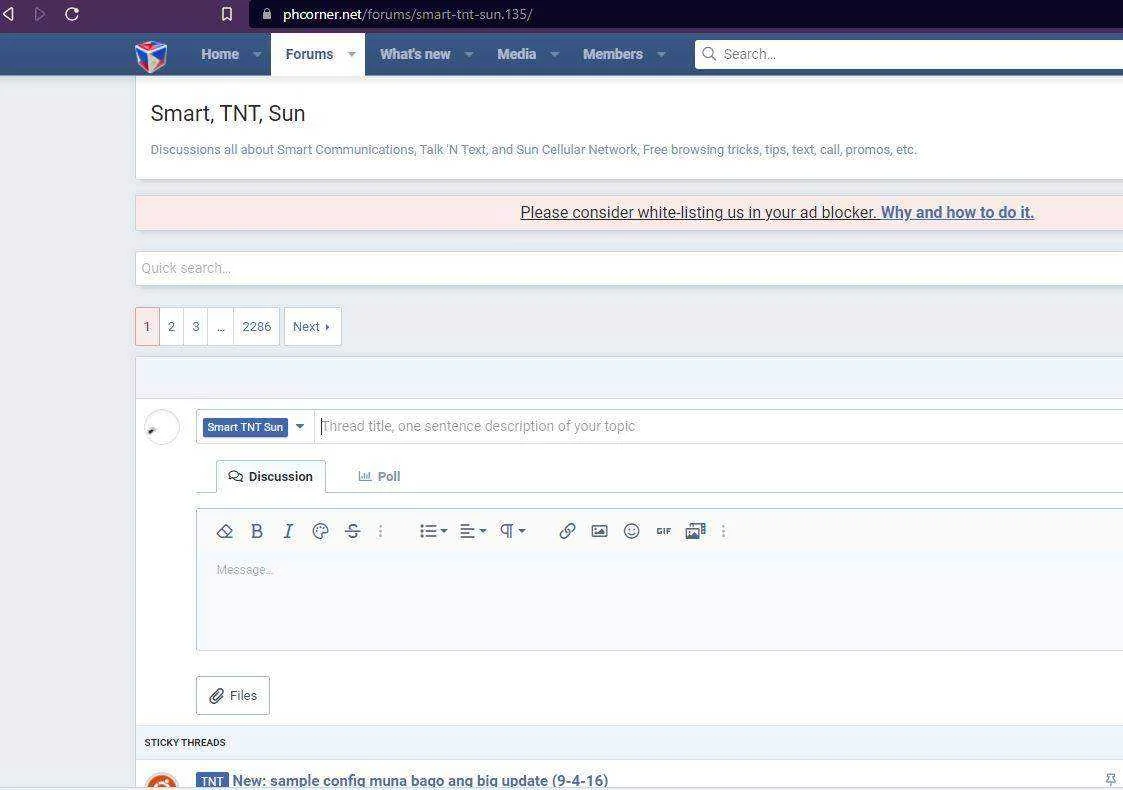
Task: Open more text options after strikethrough
Action: tap(380, 531)
